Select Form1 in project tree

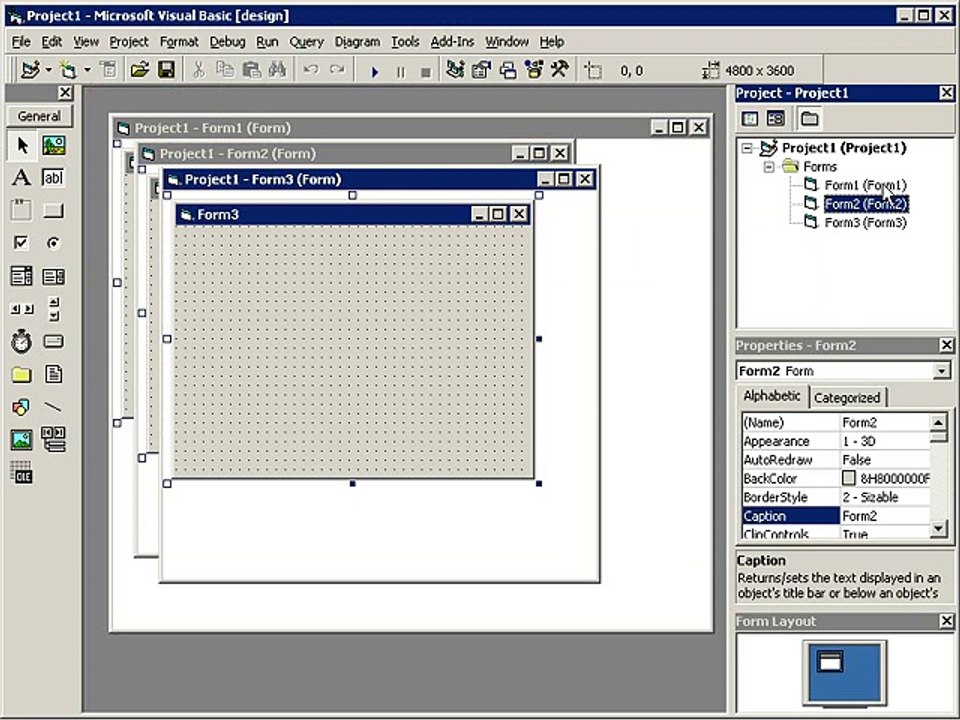pos(864,185)
